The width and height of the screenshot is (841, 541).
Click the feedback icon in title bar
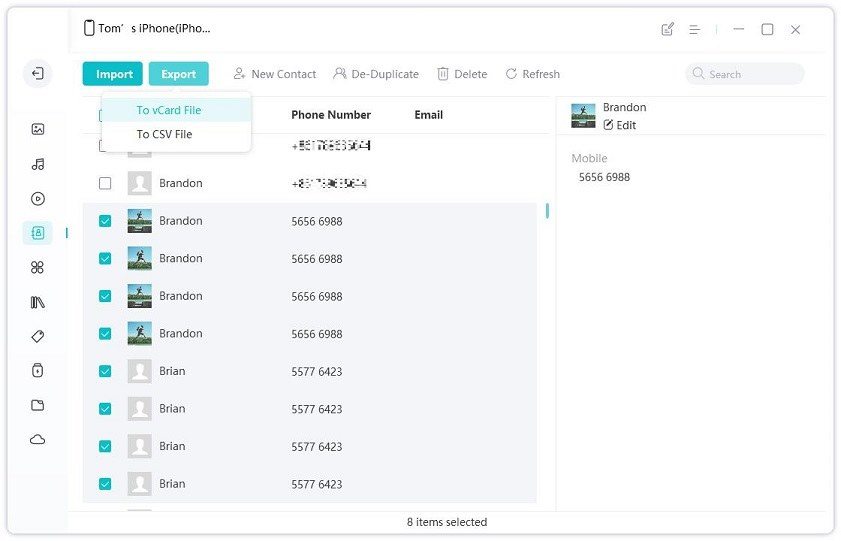coord(668,29)
